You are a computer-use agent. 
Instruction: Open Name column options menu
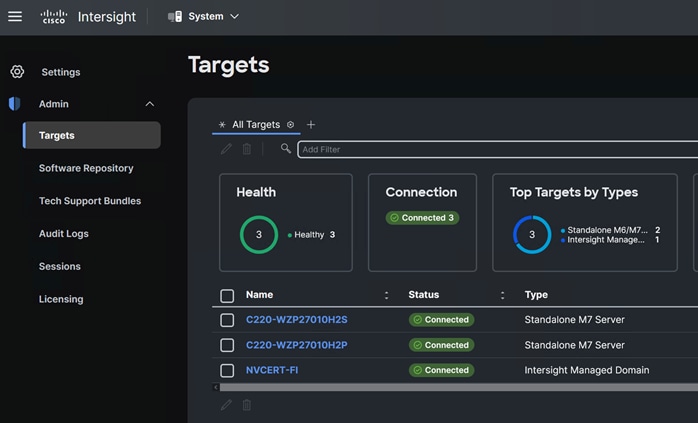click(386, 295)
